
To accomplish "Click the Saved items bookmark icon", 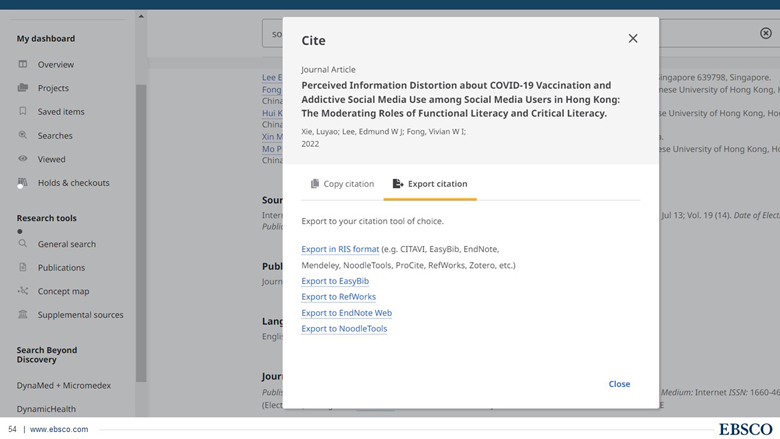I will pyautogui.click(x=23, y=111).
